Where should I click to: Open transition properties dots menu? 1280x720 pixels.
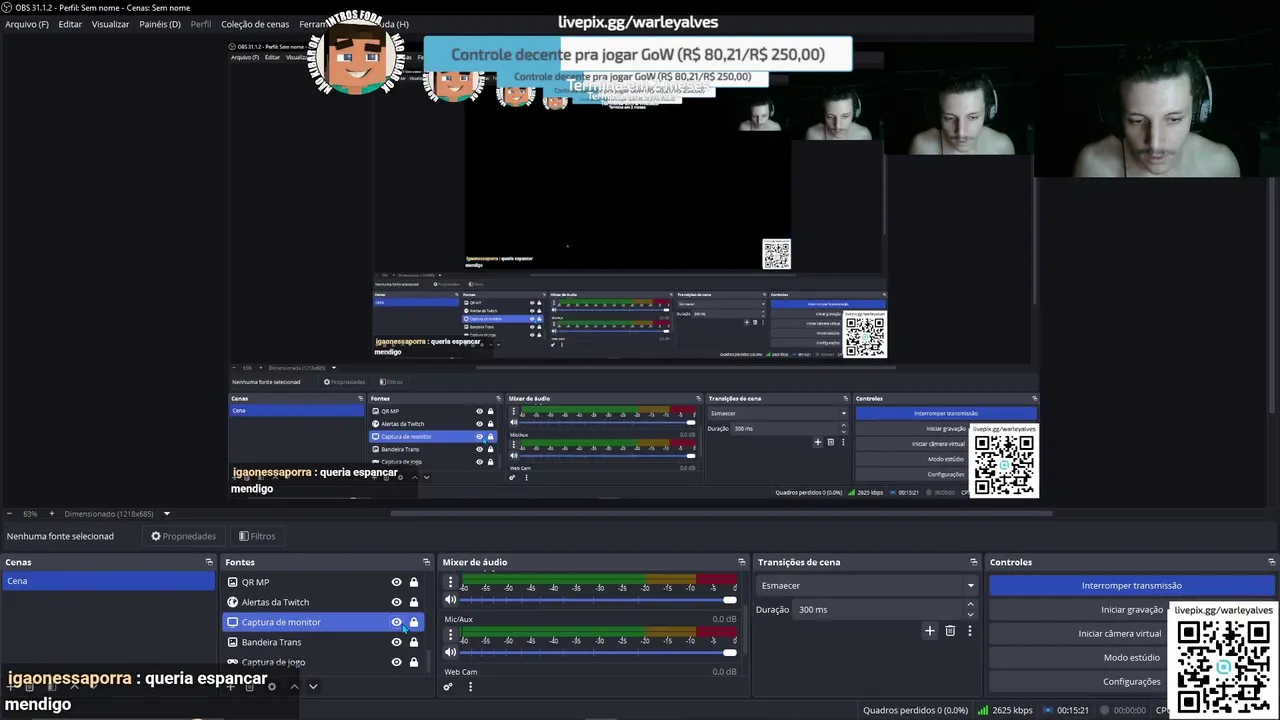point(969,631)
